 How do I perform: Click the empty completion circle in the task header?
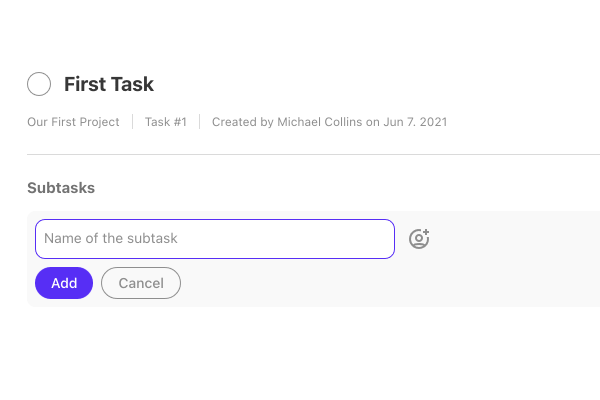click(x=39, y=84)
